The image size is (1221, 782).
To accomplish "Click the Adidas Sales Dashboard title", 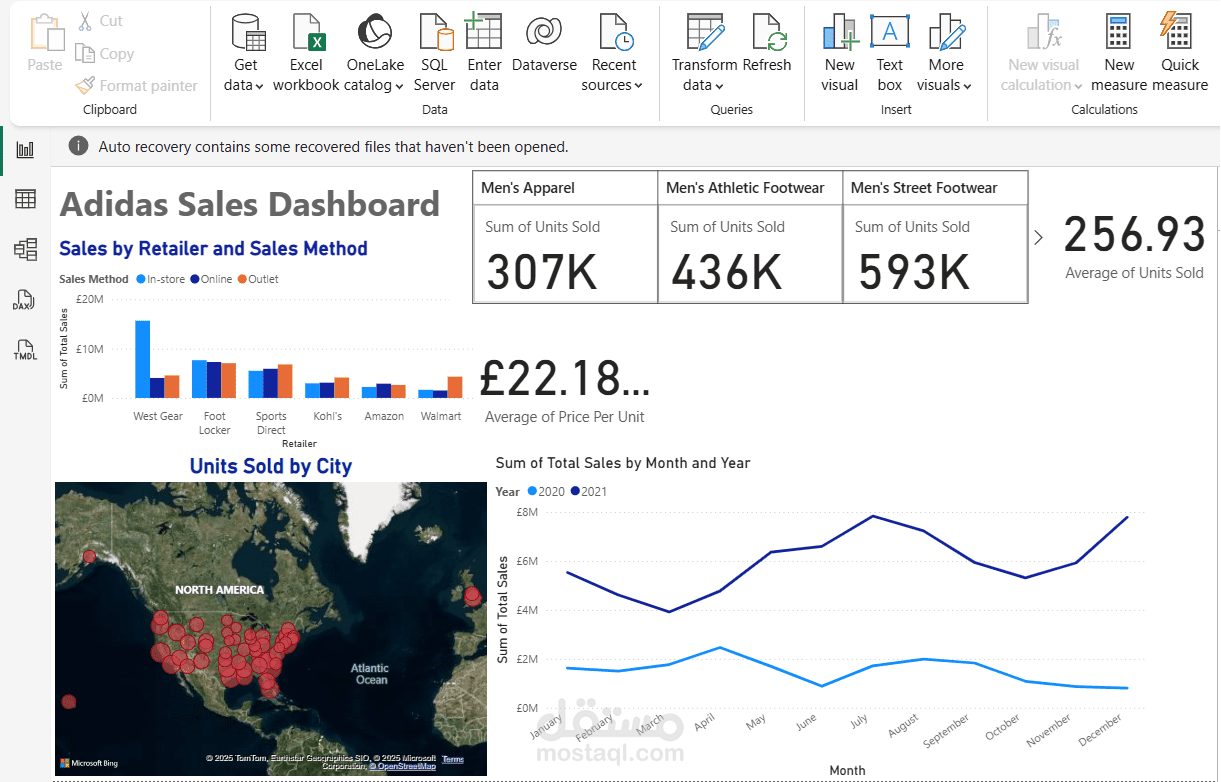I will (x=250, y=205).
